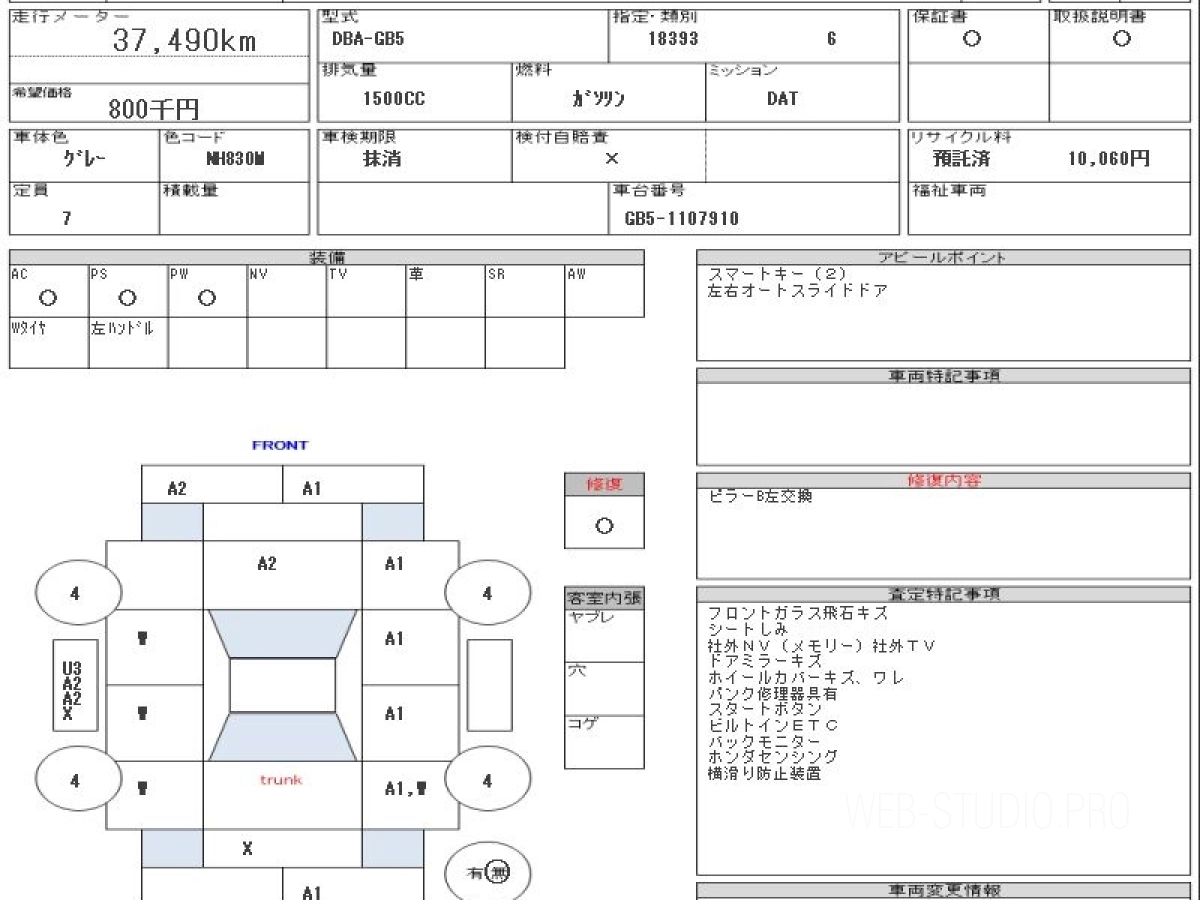1200x900 pixels.
Task: Click the 37,490km mileage value
Action: [184, 40]
